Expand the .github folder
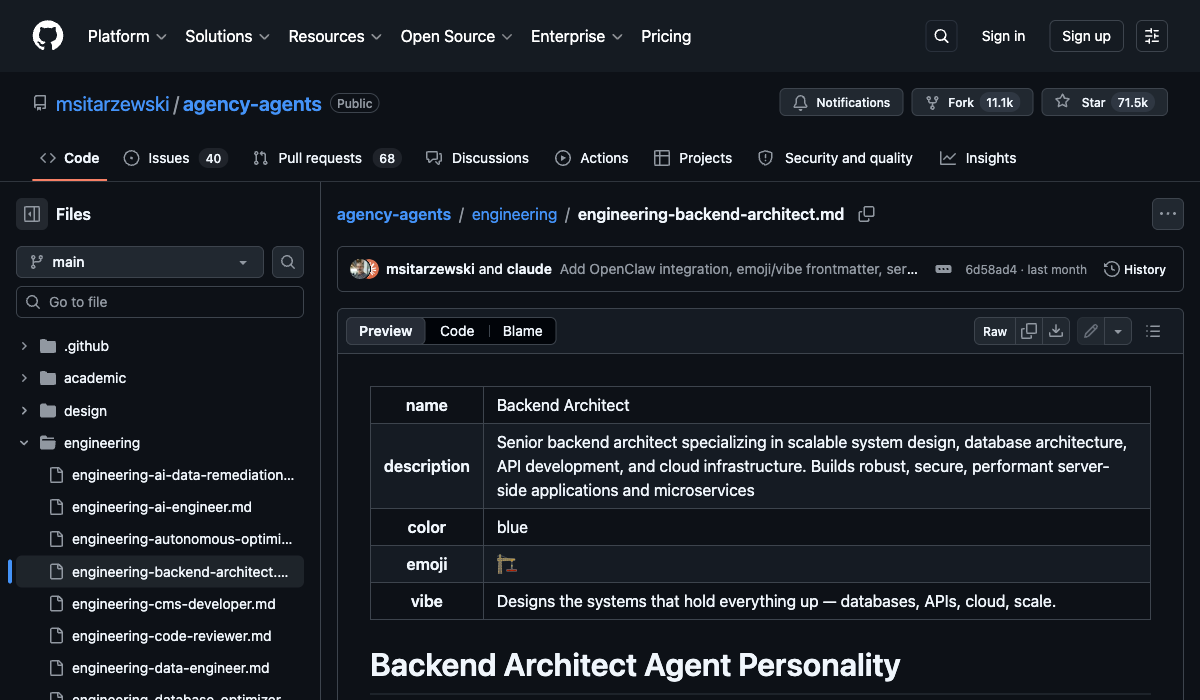This screenshot has height=700, width=1200. 23,345
